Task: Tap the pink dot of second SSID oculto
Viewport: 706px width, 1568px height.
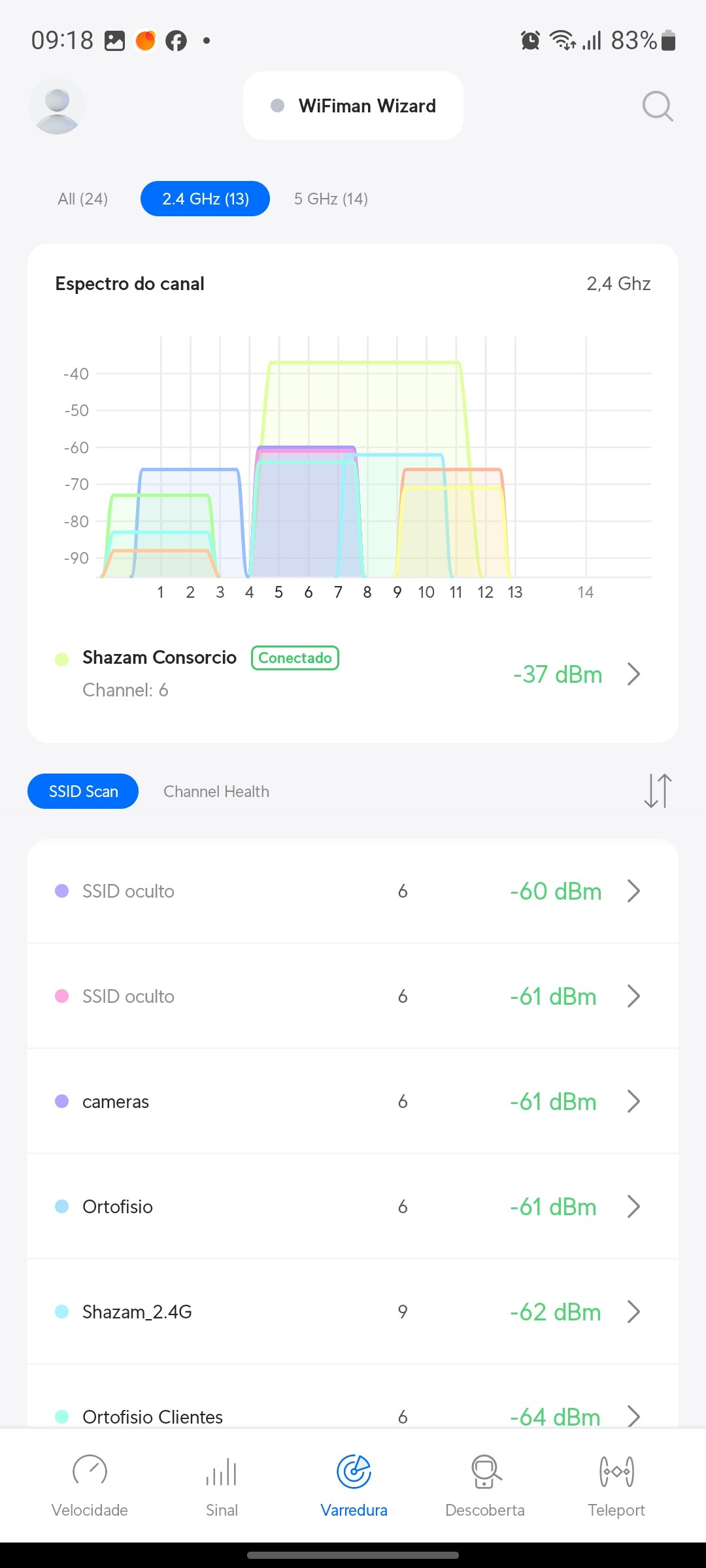Action: coord(62,996)
